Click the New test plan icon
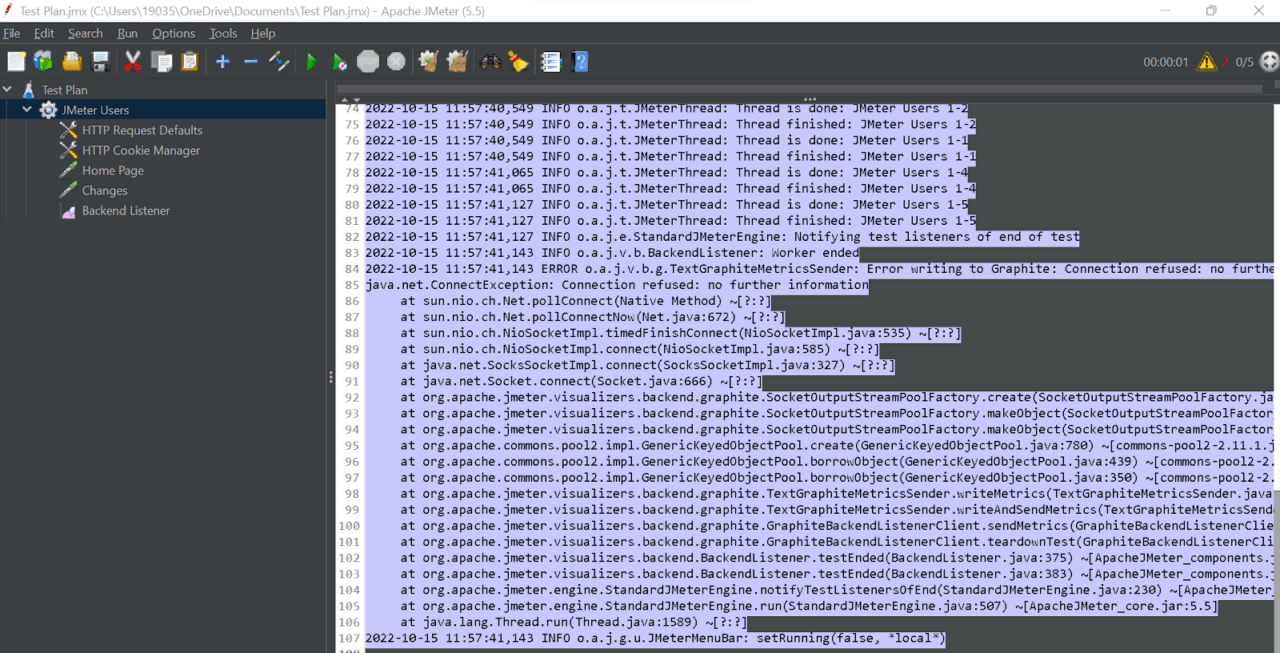The image size is (1280, 653). pos(16,62)
